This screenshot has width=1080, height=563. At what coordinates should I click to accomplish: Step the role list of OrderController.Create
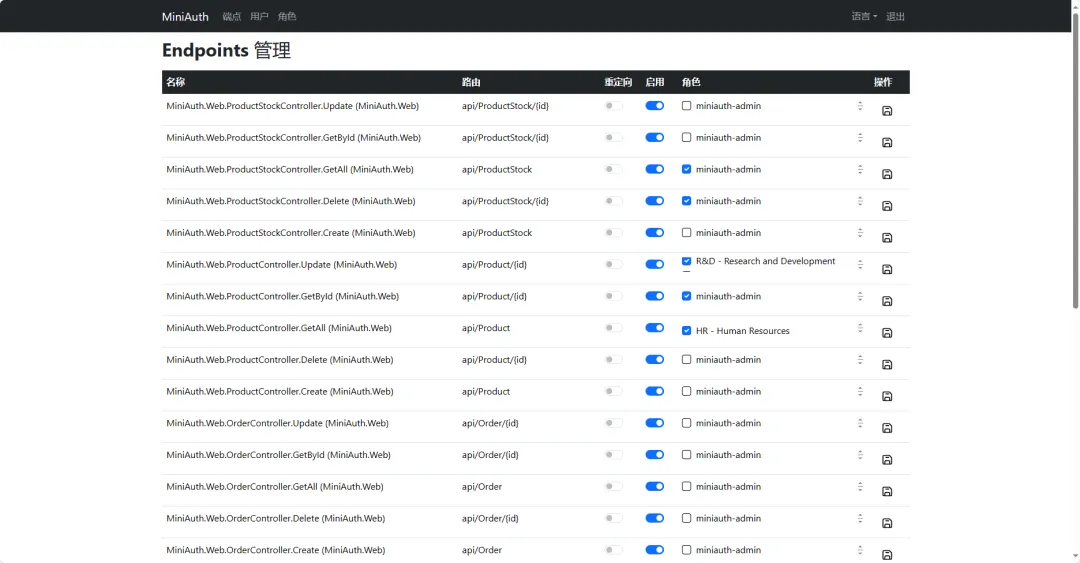(x=860, y=549)
